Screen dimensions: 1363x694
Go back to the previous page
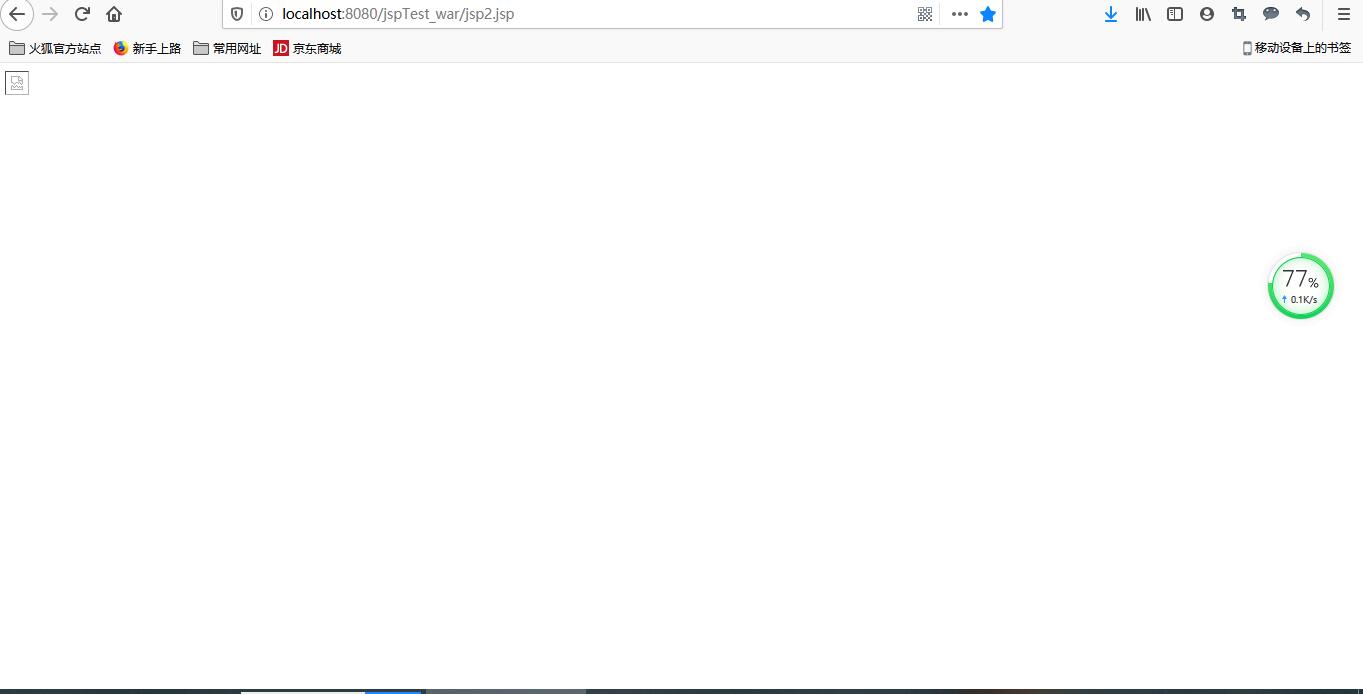(17, 14)
